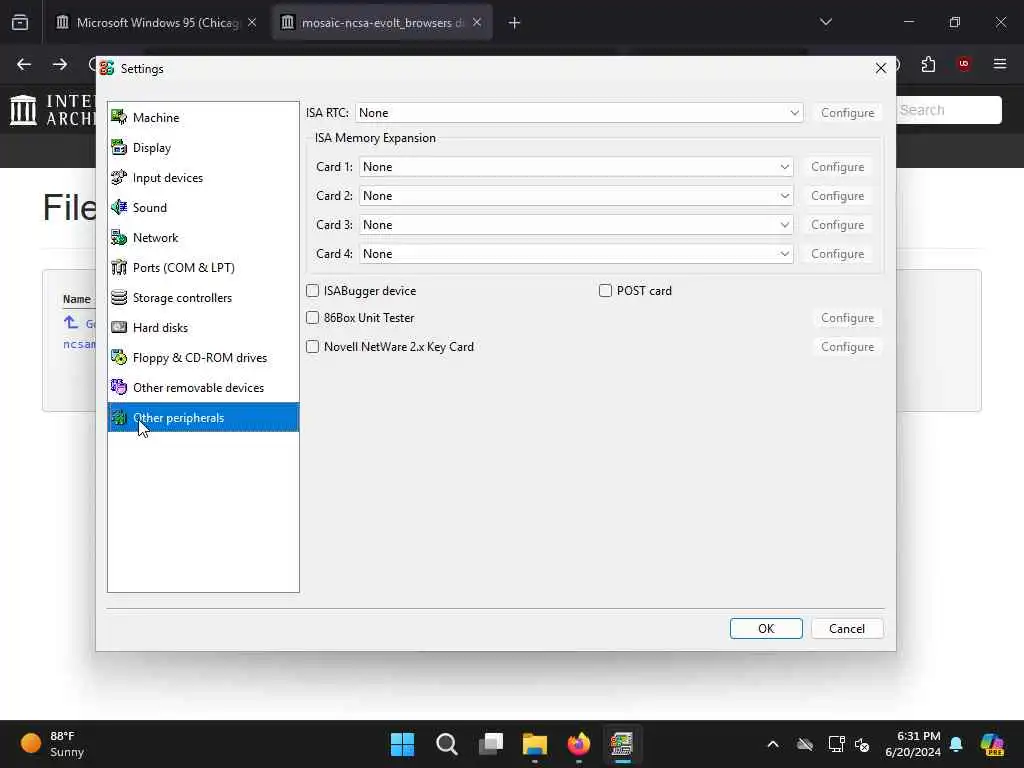
Task: Select the Storage controllers icon
Action: (119, 298)
